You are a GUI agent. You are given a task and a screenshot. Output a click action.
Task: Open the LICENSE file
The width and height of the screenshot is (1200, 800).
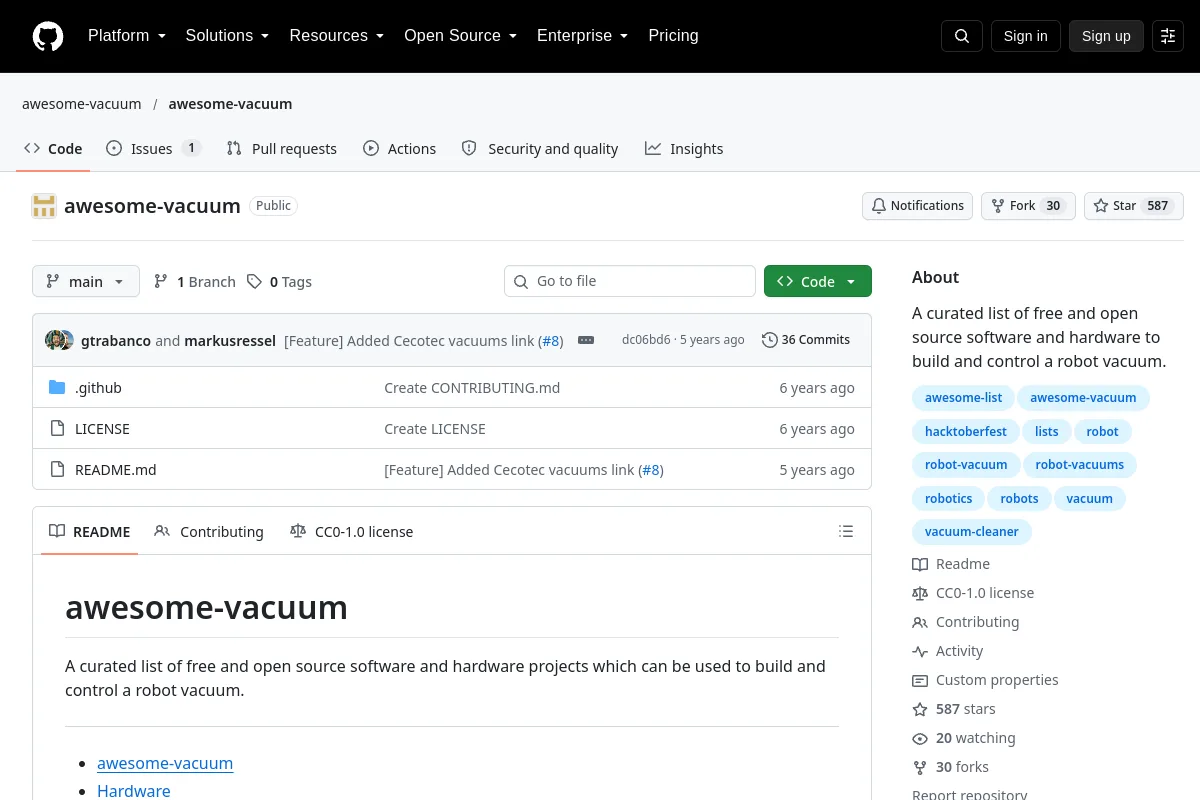(102, 429)
